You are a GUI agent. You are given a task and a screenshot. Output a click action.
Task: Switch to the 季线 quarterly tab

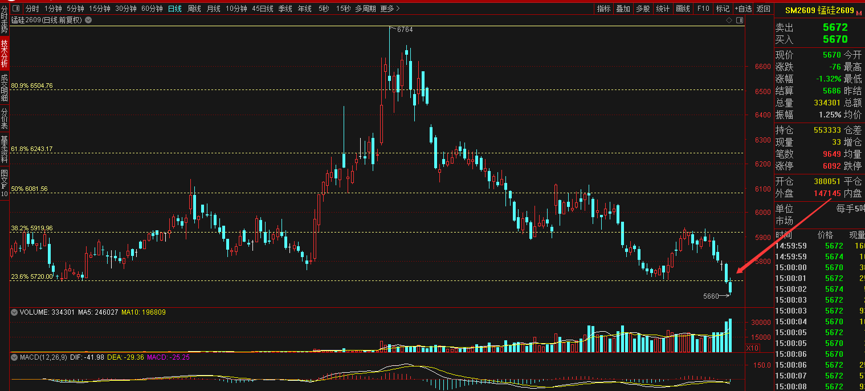click(285, 8)
